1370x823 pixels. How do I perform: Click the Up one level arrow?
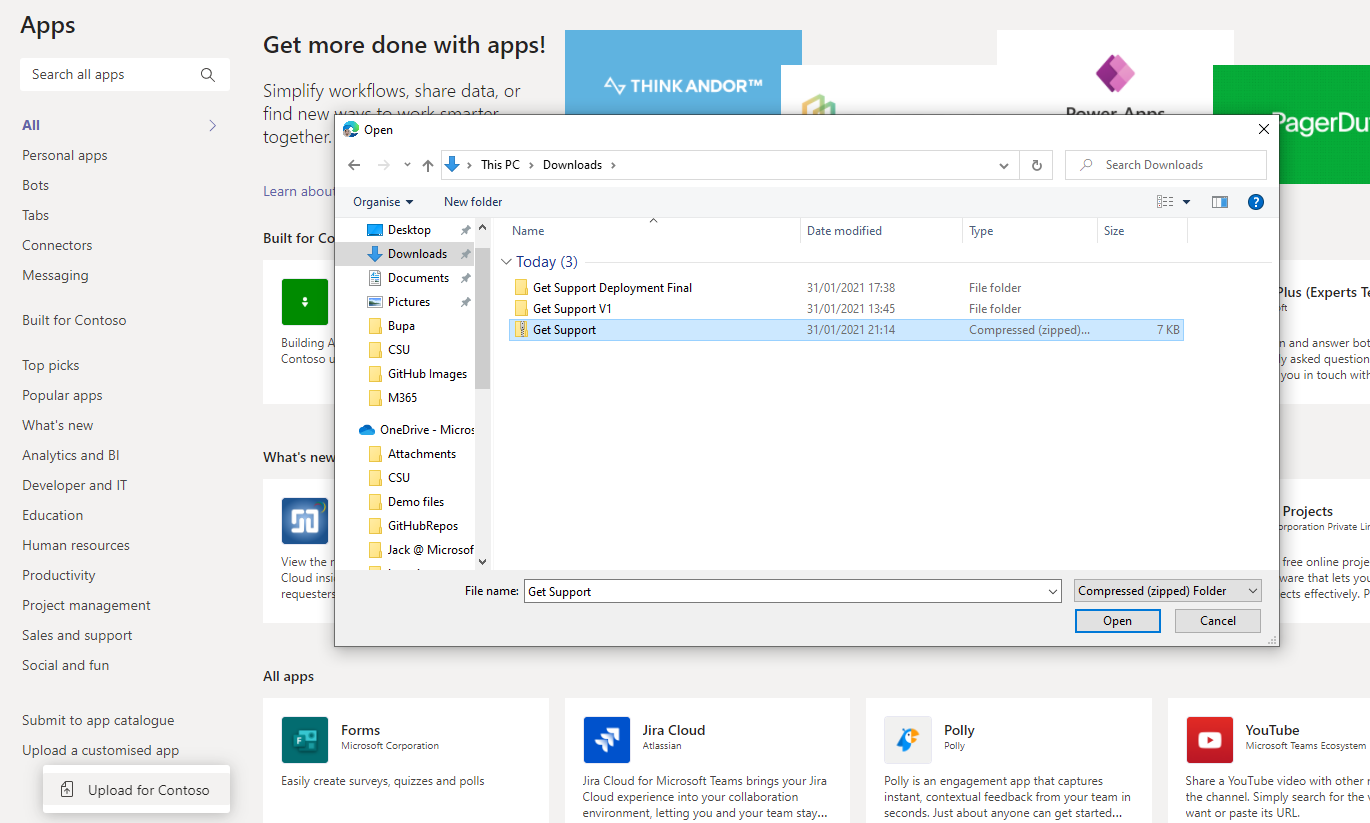tap(428, 165)
